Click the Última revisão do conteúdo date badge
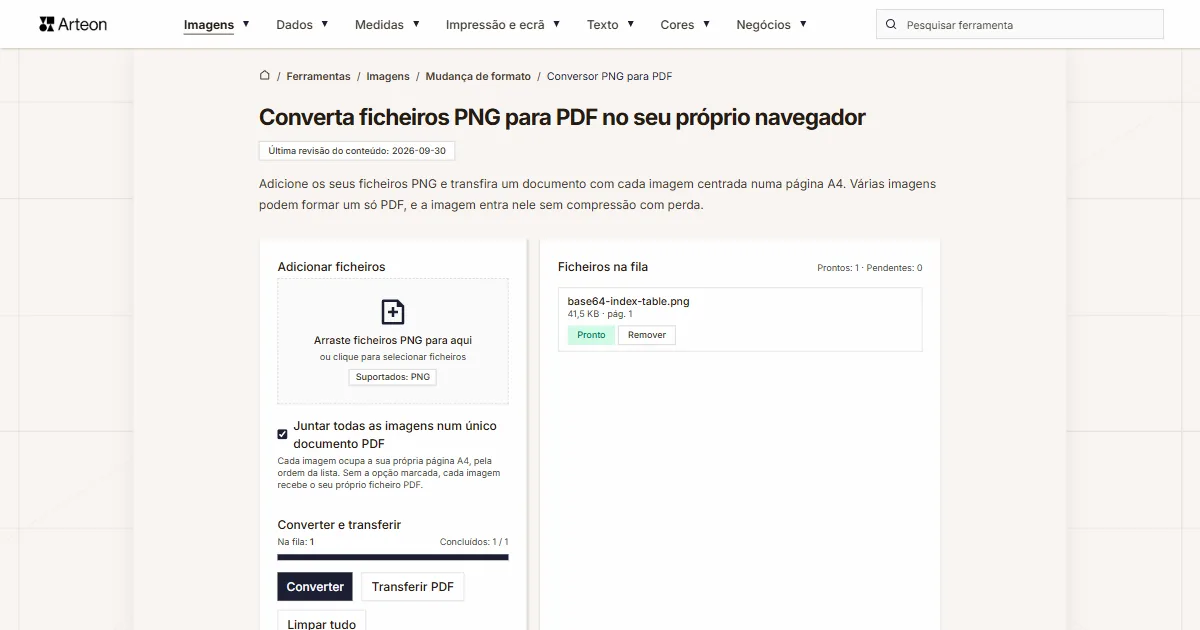 [x=357, y=151]
